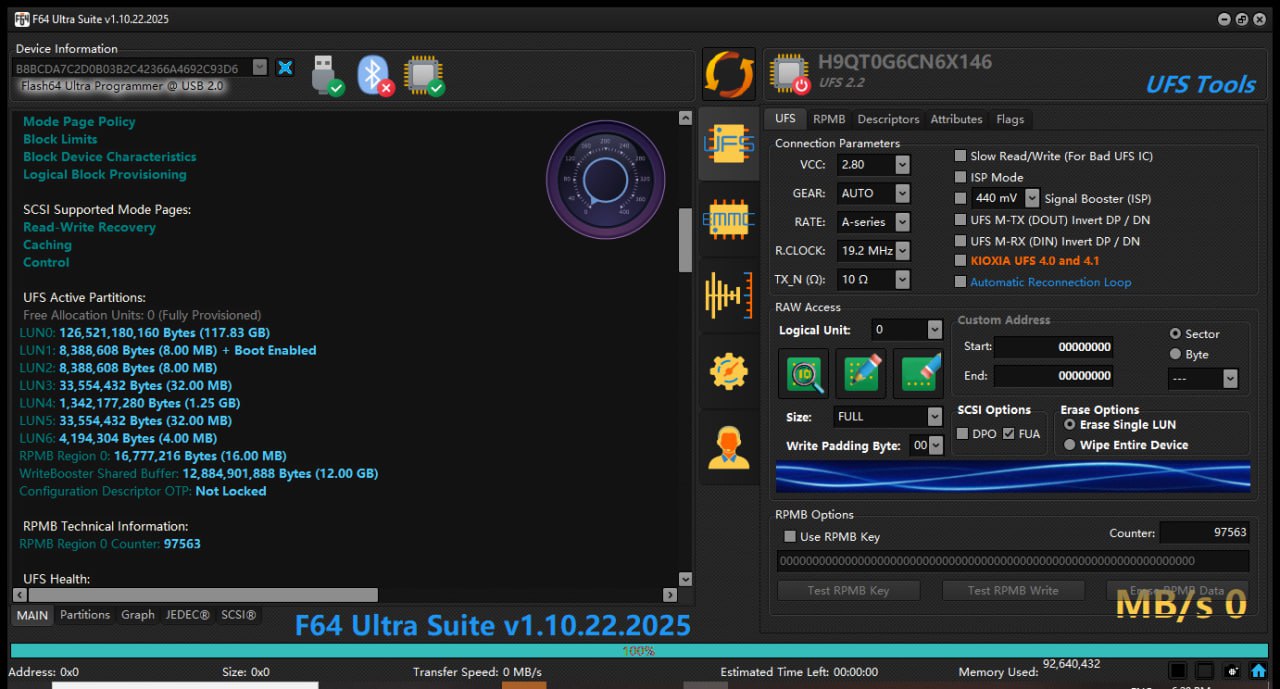This screenshot has width=1280, height=689.
Task: Check the Use RPMB Key box
Action: 790,537
